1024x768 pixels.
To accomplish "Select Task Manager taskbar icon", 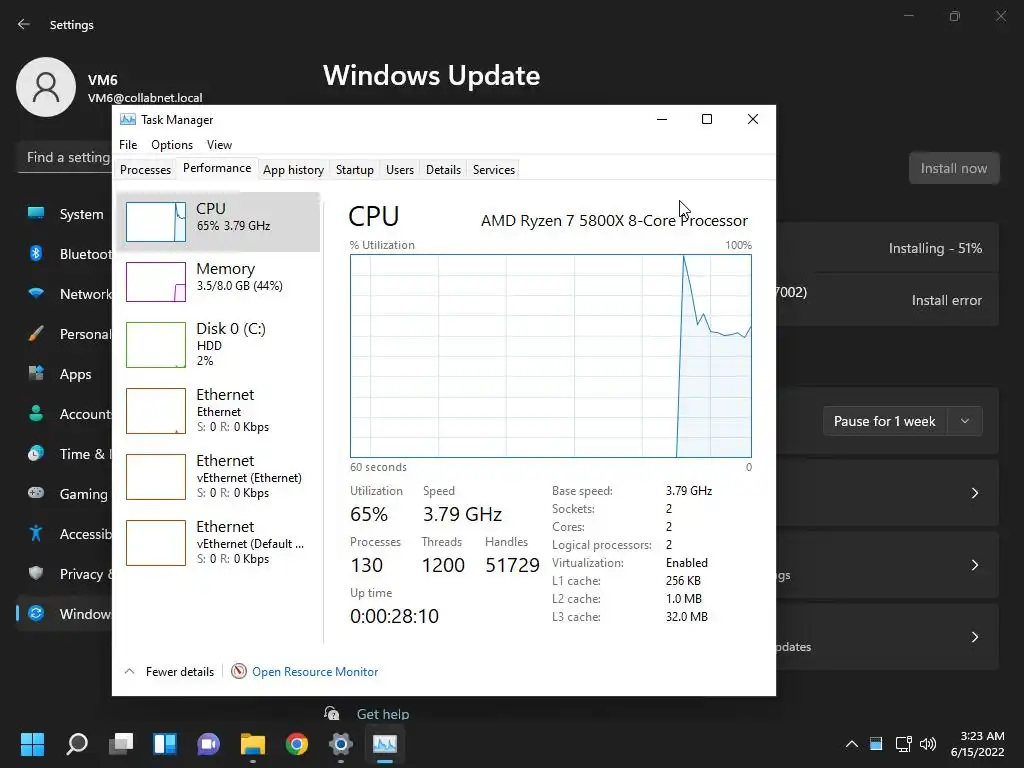I will (385, 744).
